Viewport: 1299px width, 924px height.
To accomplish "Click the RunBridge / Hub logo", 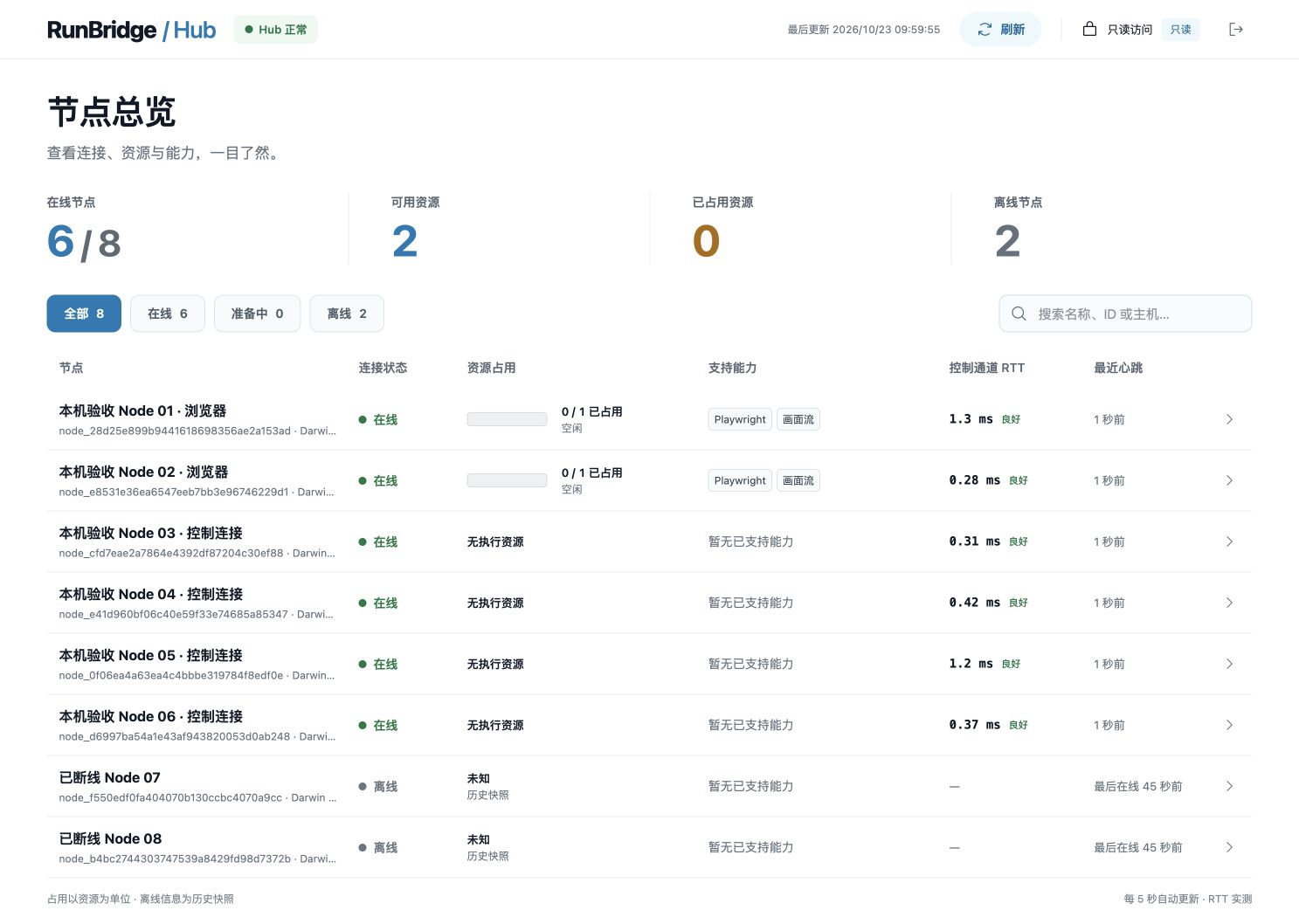I will pos(131,30).
